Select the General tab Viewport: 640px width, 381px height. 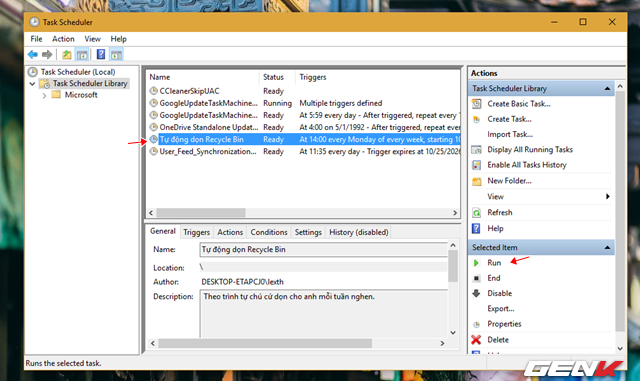click(x=162, y=231)
